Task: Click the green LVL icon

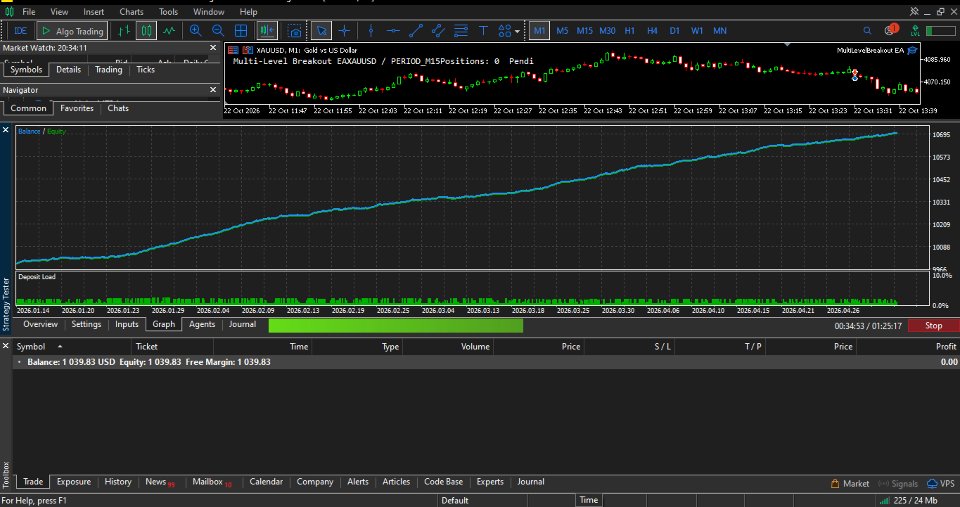Action: [x=915, y=31]
